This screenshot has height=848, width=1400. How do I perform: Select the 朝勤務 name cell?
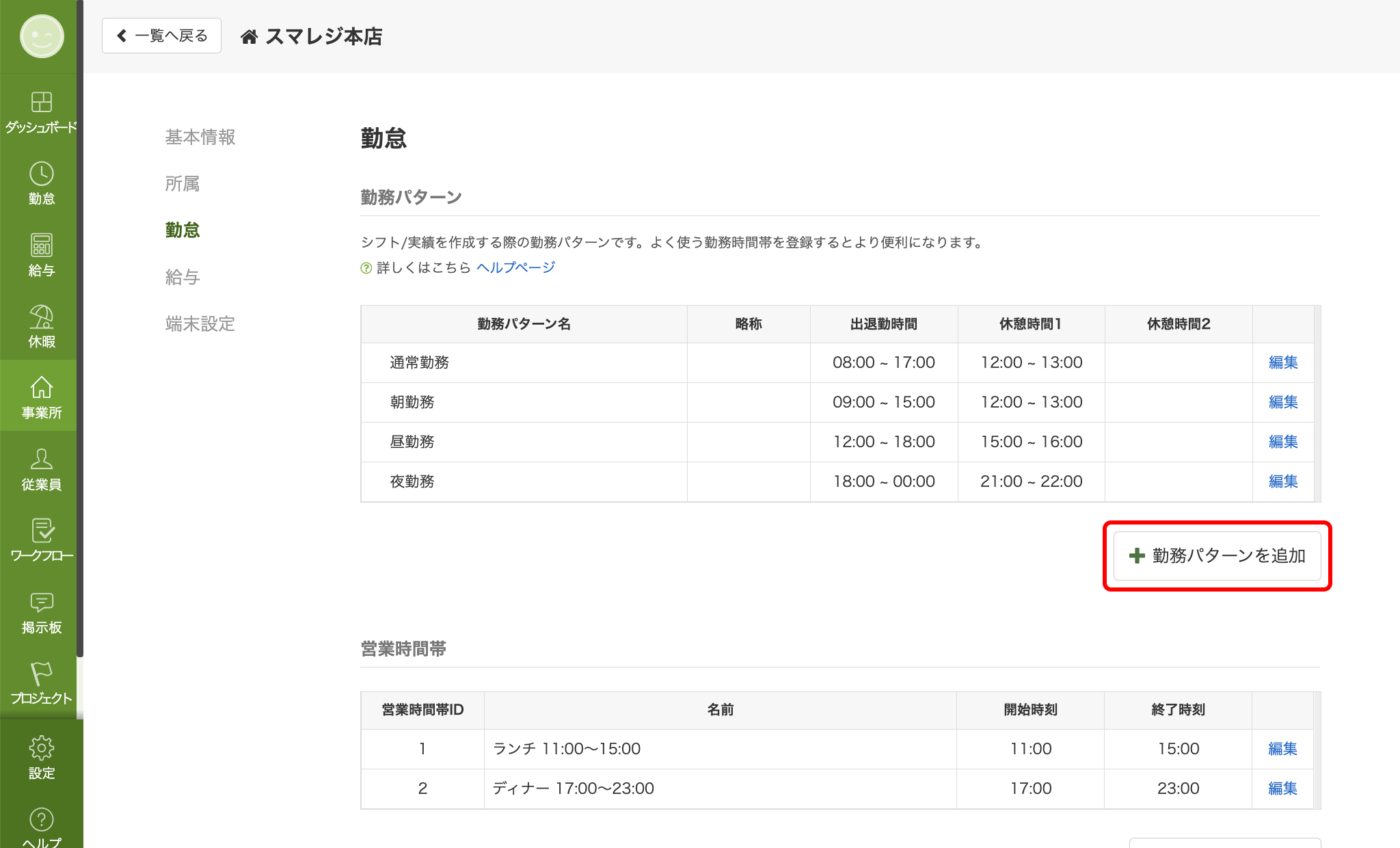(x=524, y=402)
